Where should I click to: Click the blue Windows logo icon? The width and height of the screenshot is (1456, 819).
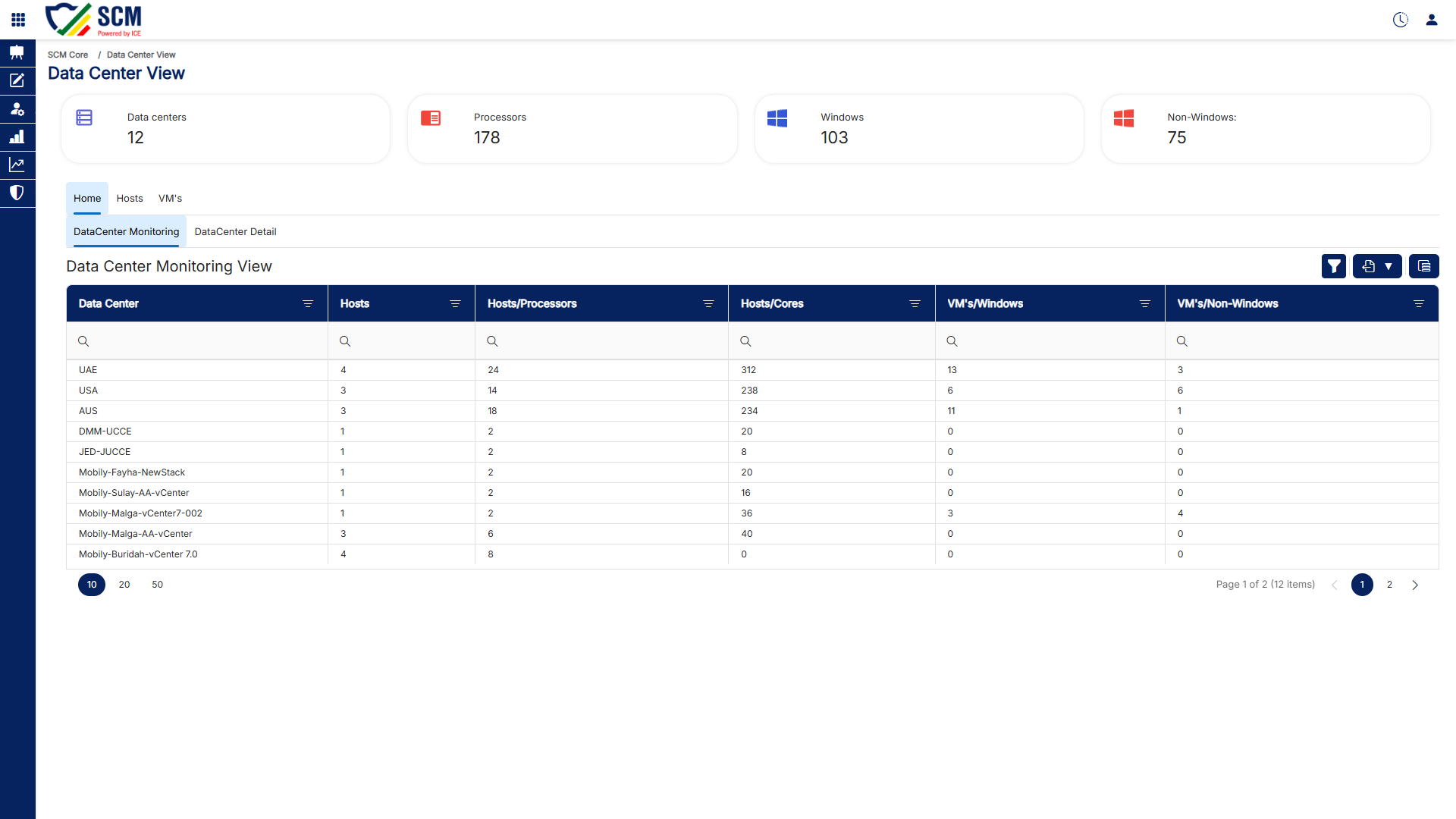click(x=777, y=118)
